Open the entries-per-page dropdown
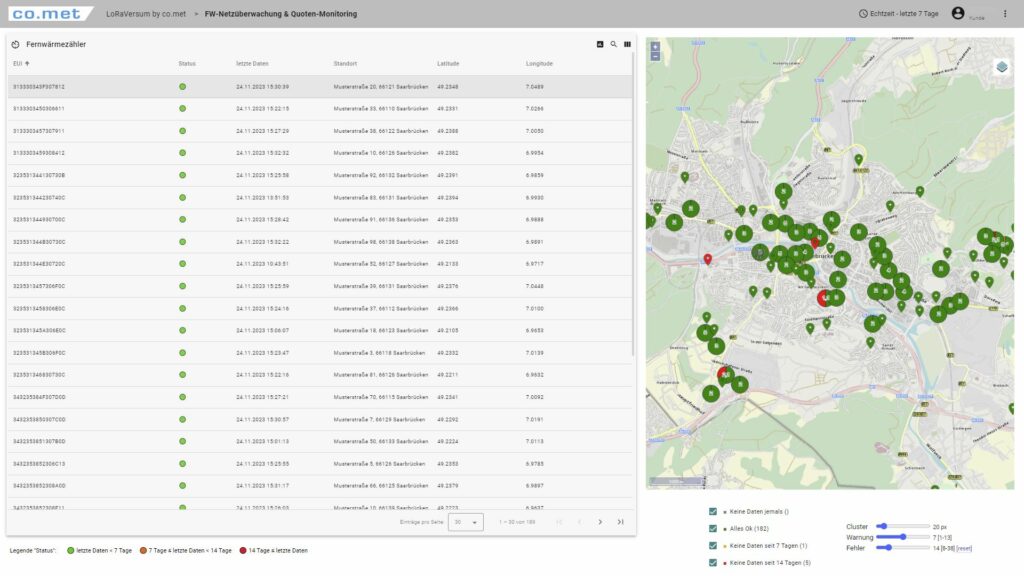This screenshot has height=576, width=1024. (x=465, y=521)
